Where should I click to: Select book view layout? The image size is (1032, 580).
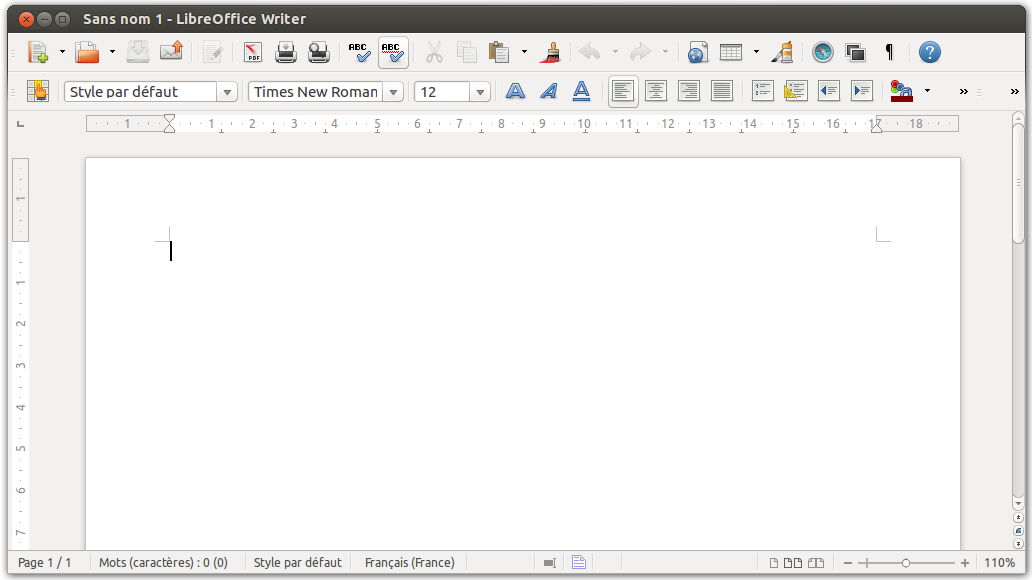pos(816,563)
